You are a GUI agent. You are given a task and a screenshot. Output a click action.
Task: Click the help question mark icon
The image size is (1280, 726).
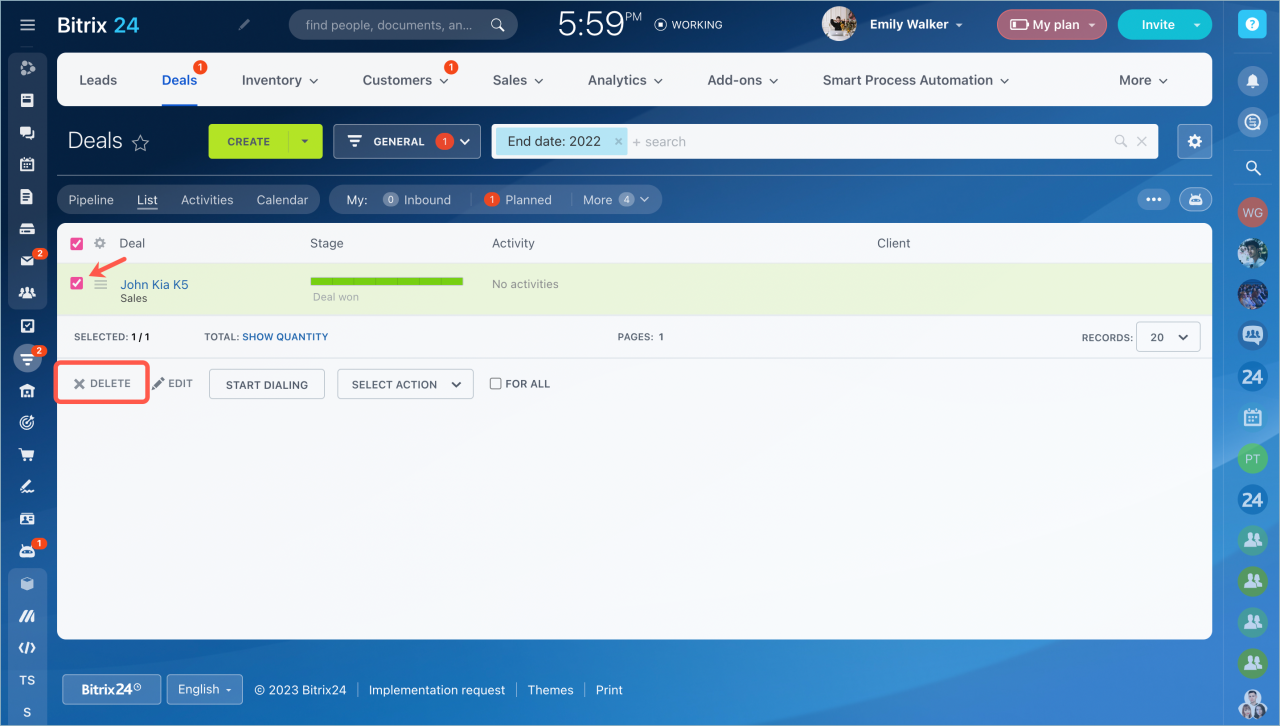[1252, 26]
